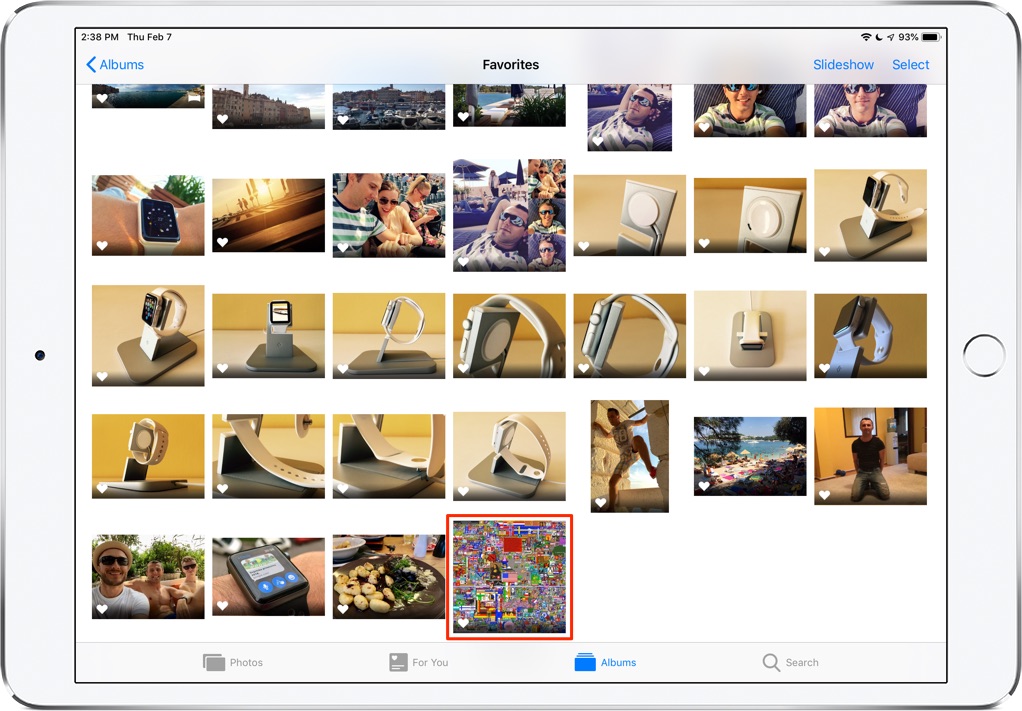Tap the heart on the collage photo
Screen dimensions: 1022x711
click(463, 261)
